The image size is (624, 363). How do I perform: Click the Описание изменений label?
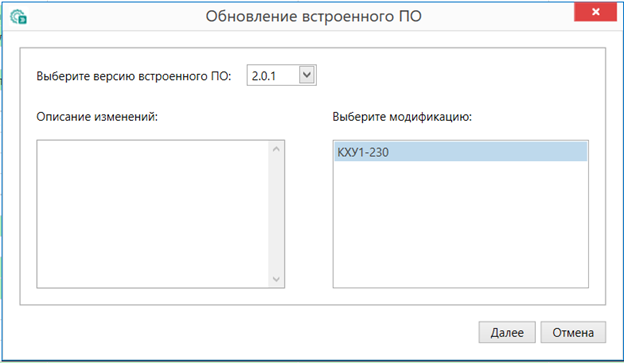(x=97, y=117)
